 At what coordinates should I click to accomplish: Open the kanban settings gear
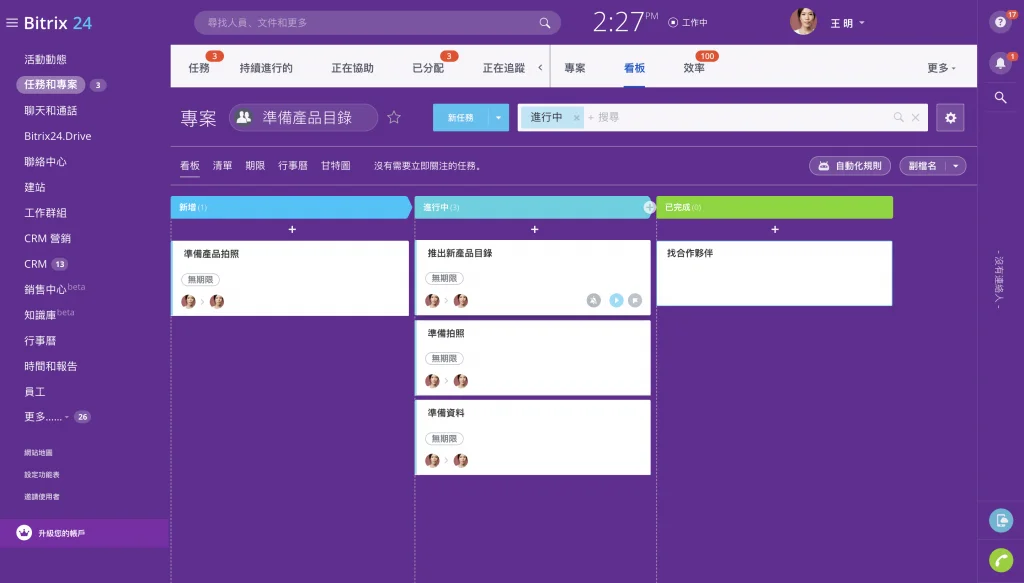950,118
